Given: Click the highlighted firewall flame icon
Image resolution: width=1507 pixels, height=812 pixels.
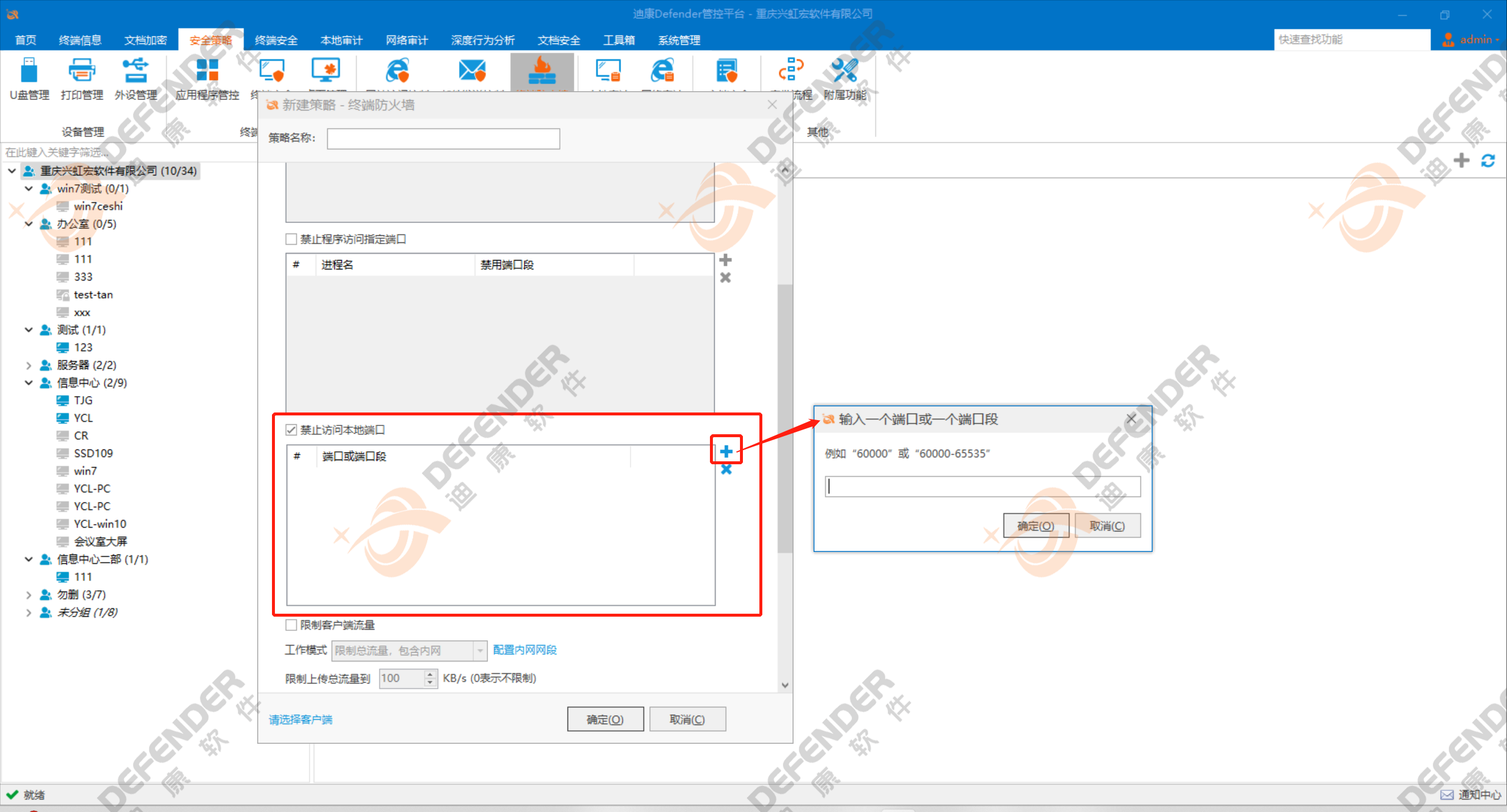Looking at the screenshot, I should pos(542,71).
